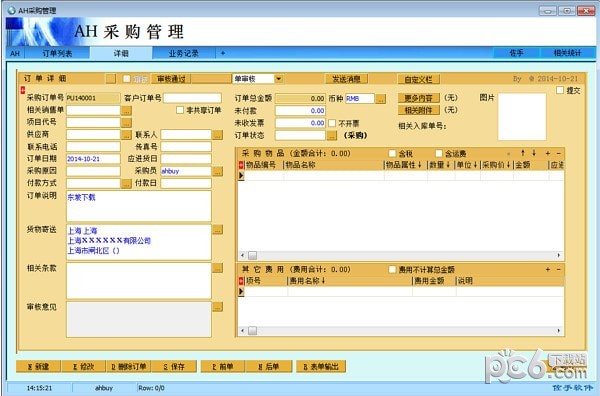Click 其它费用 horizontal scrollbar thumb

[x=253, y=331]
